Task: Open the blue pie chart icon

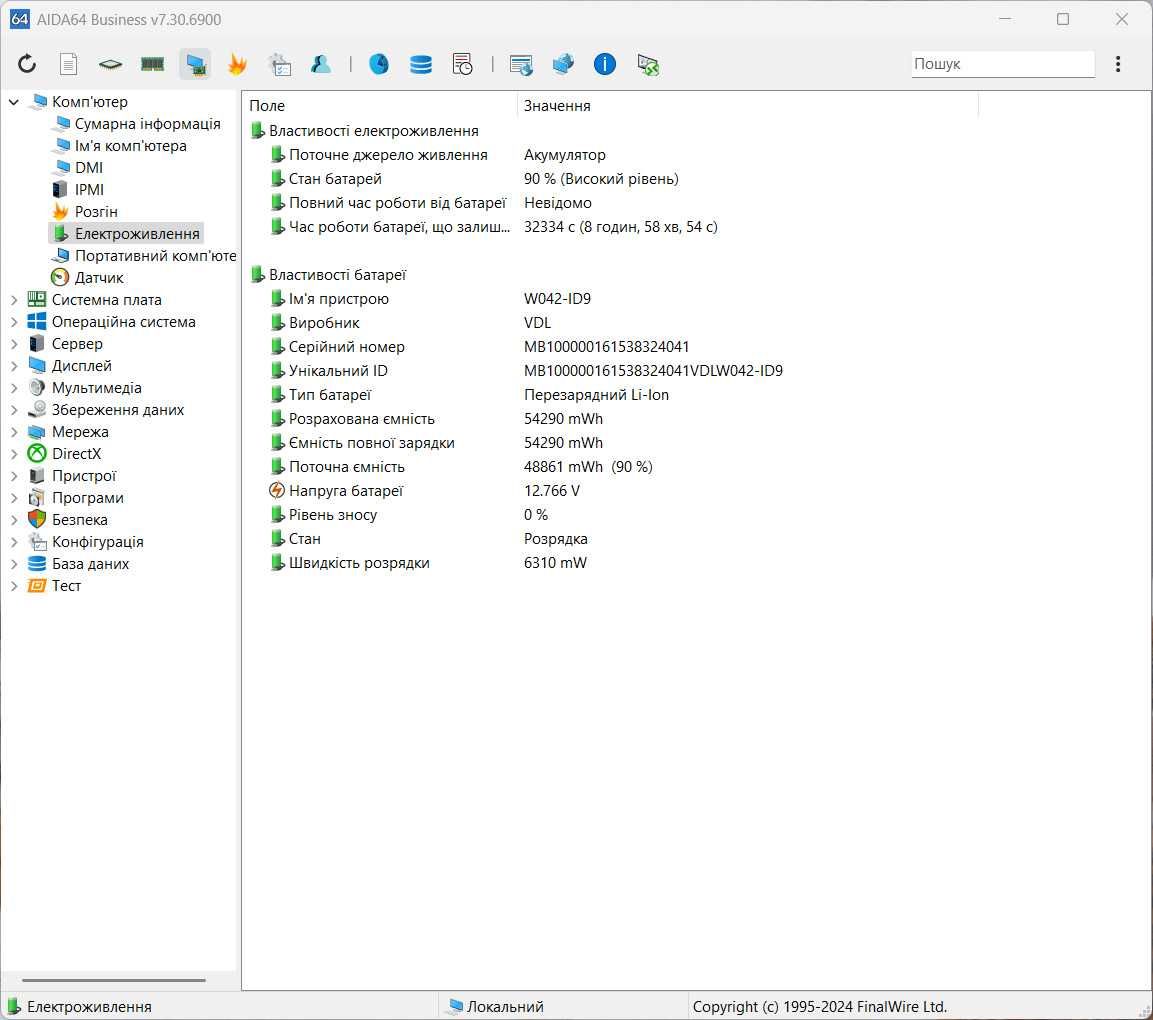Action: 379,64
